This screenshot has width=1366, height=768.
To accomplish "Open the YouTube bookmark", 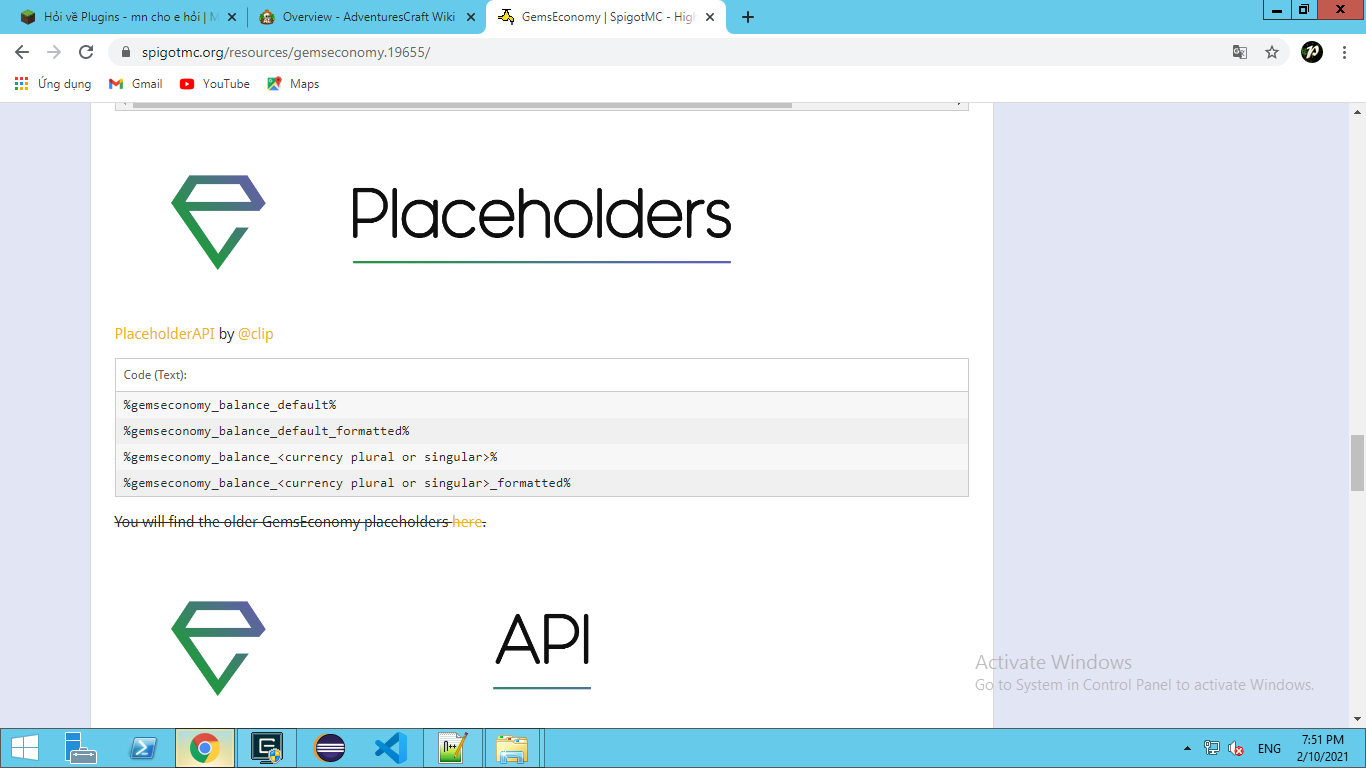I will 215,84.
